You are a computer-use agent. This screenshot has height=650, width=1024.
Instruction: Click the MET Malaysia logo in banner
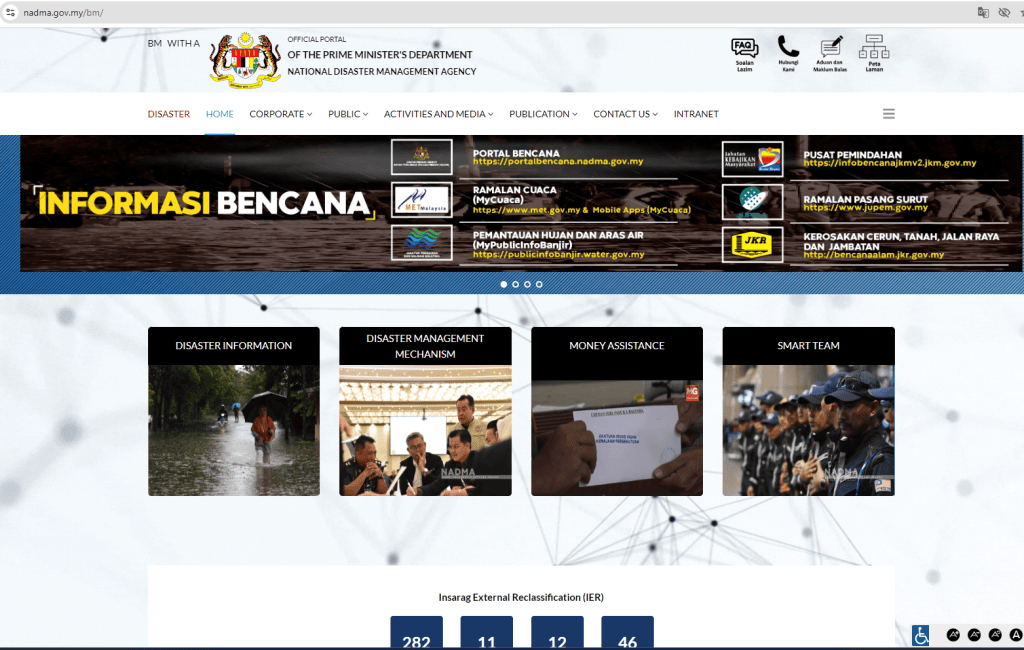(422, 199)
